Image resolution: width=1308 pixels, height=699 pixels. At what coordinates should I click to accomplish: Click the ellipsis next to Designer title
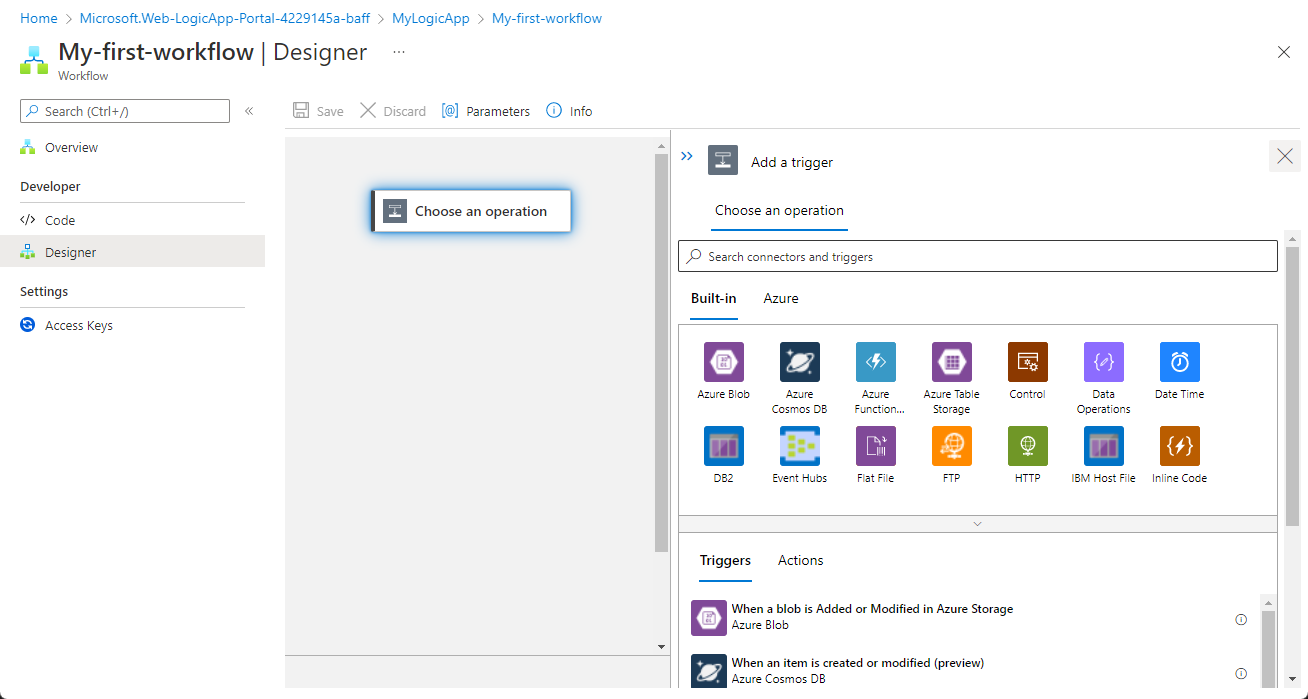(399, 52)
